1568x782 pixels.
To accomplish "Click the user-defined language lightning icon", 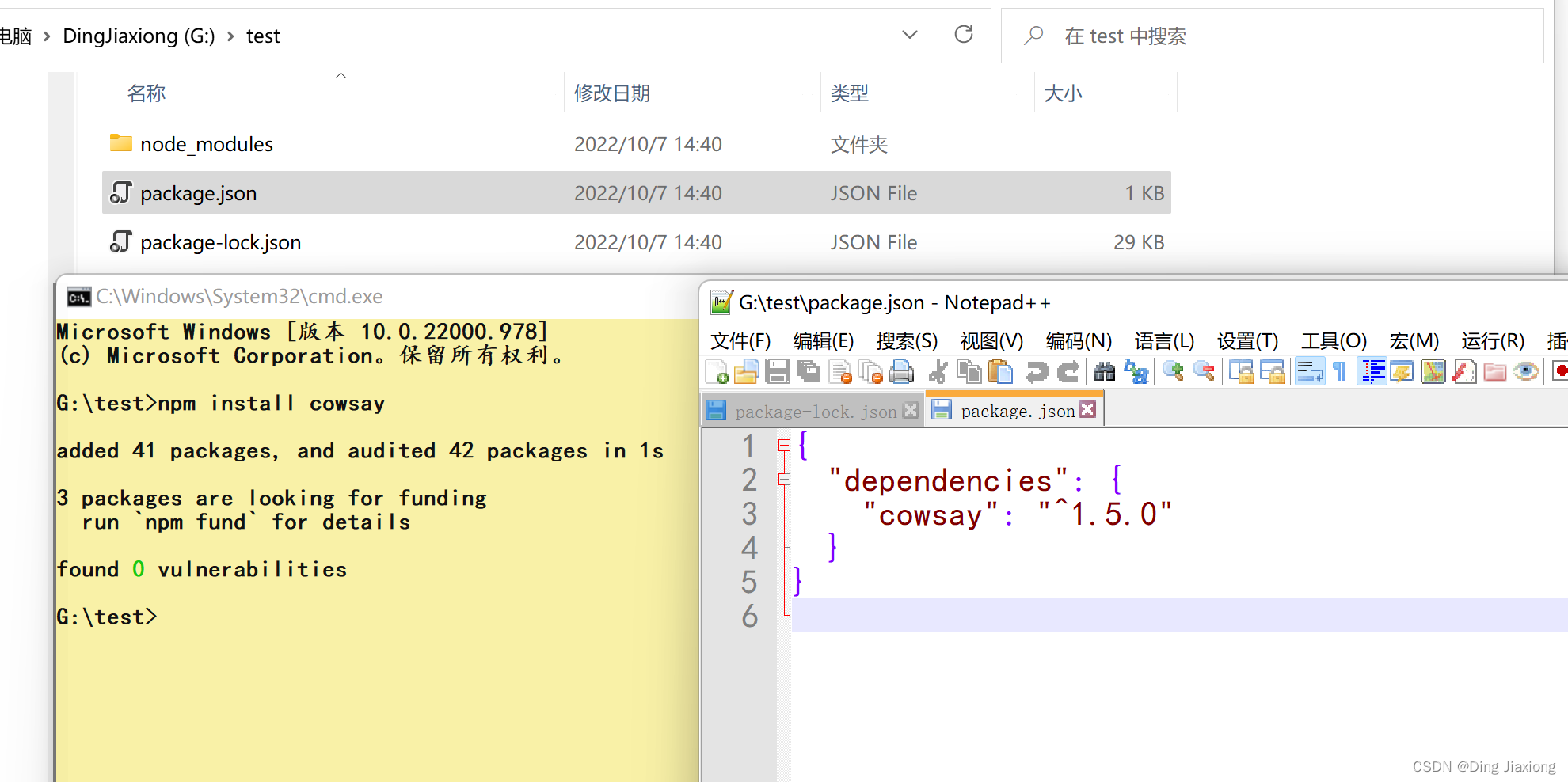I will point(1402,371).
